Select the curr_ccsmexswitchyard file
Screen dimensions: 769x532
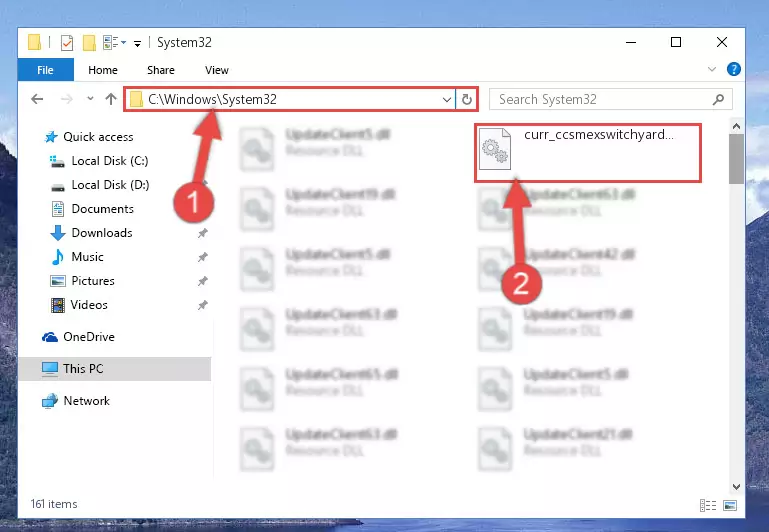588,152
